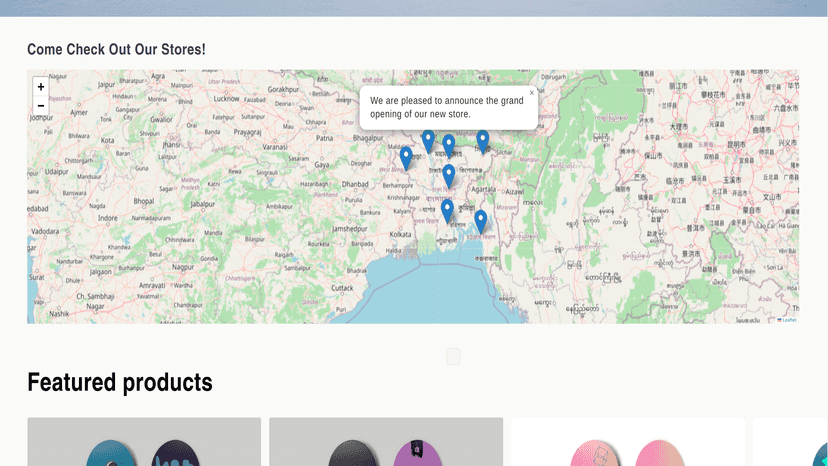Select the marker nearest Silchar label
The height and width of the screenshot is (466, 828).
[483, 142]
